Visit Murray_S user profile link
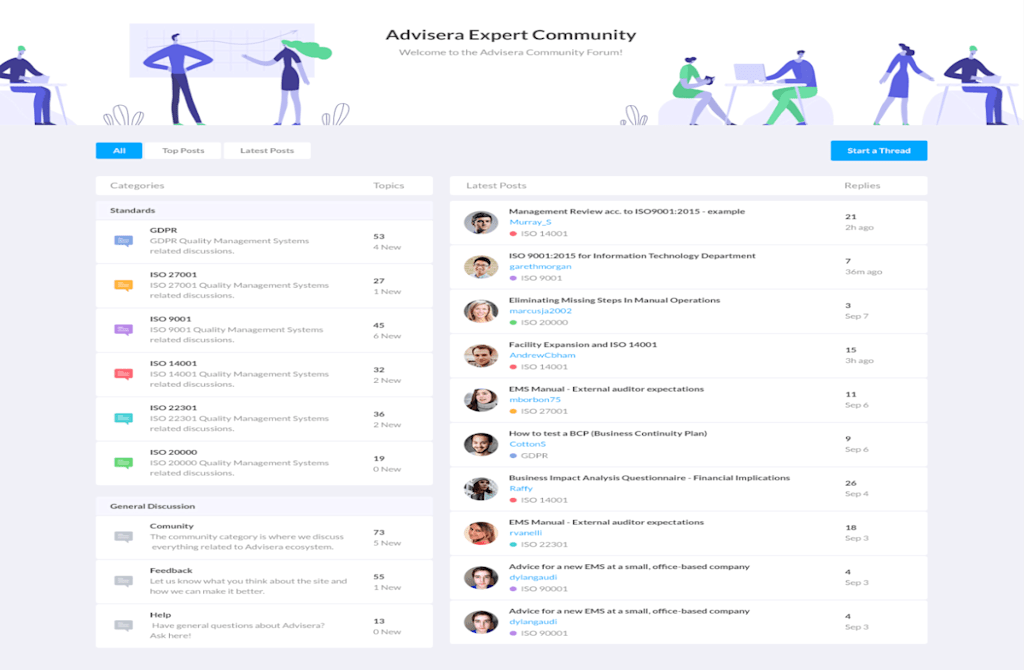The height and width of the screenshot is (670, 1024). pos(530,222)
